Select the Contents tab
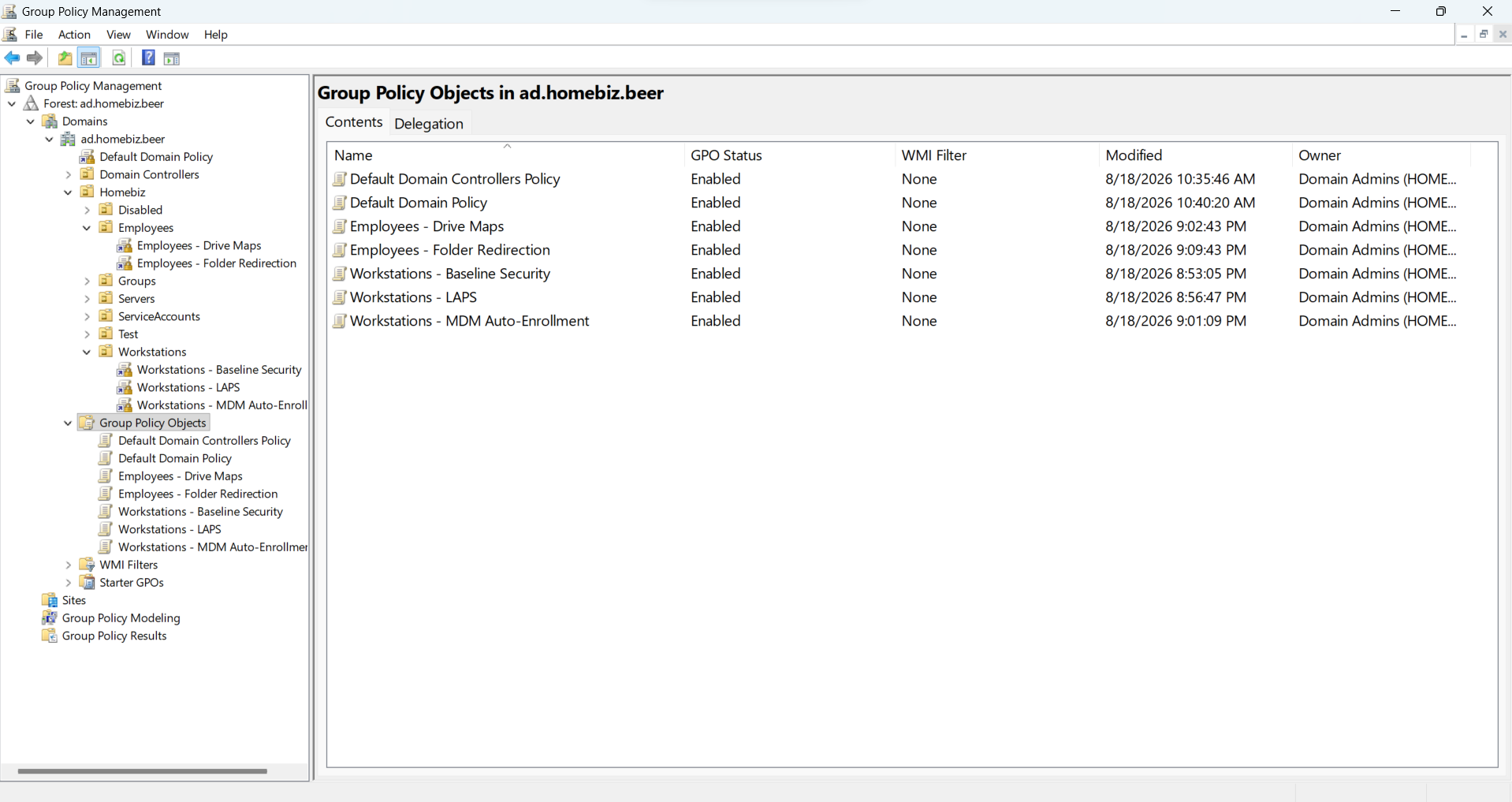1512x802 pixels. tap(354, 122)
